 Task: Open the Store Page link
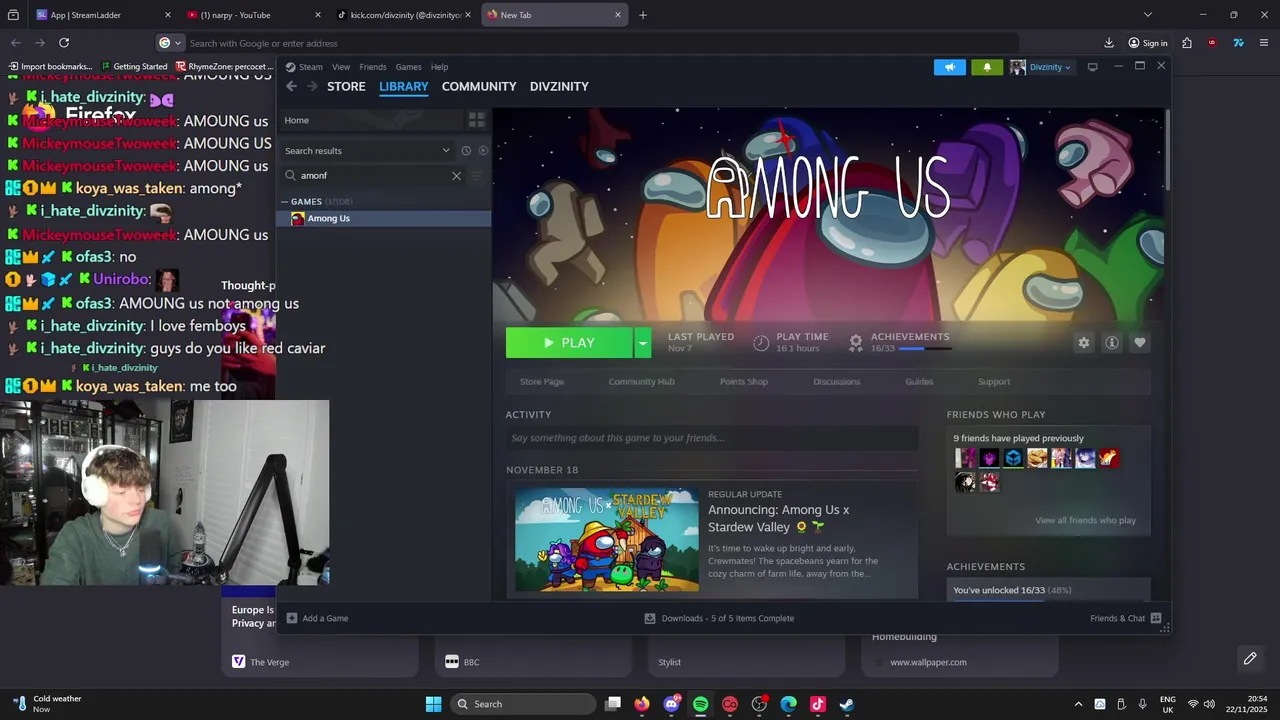[542, 382]
